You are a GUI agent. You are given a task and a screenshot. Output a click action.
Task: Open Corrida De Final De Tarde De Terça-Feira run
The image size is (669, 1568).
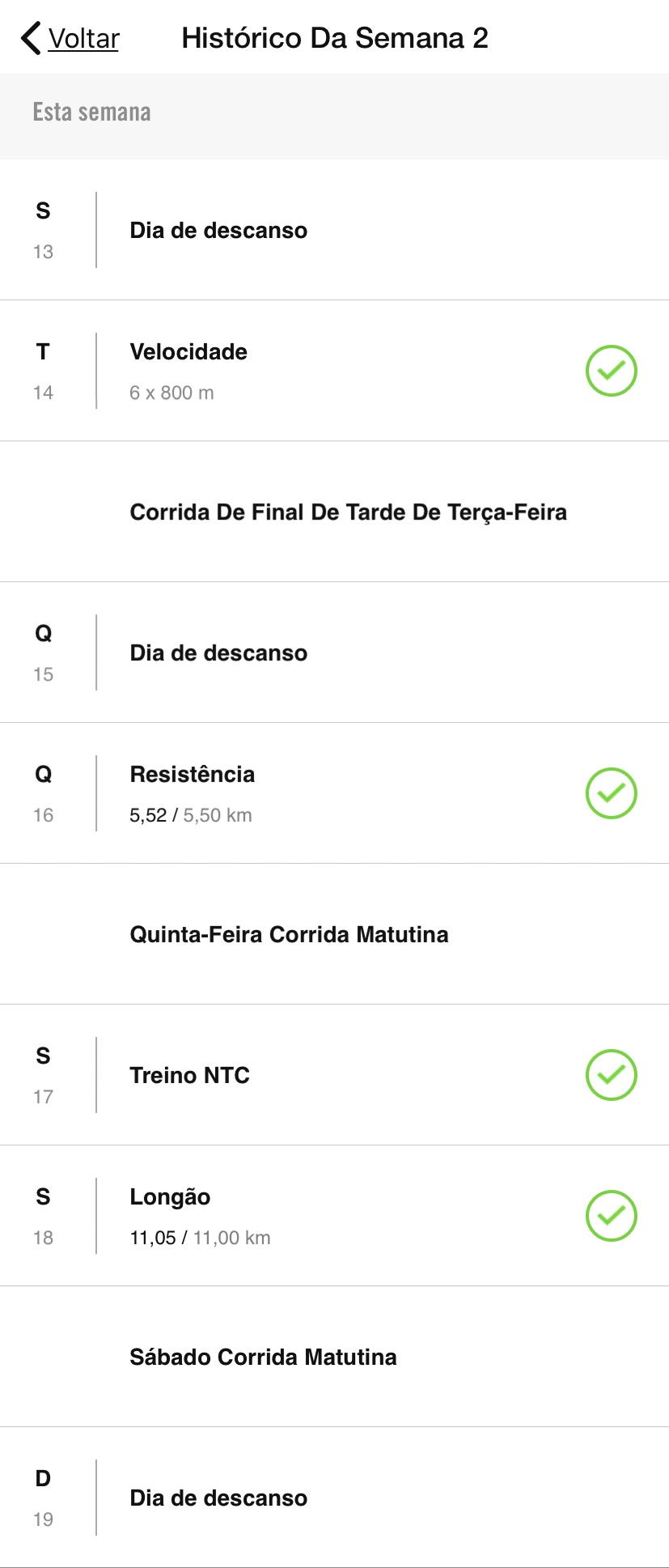334,512
